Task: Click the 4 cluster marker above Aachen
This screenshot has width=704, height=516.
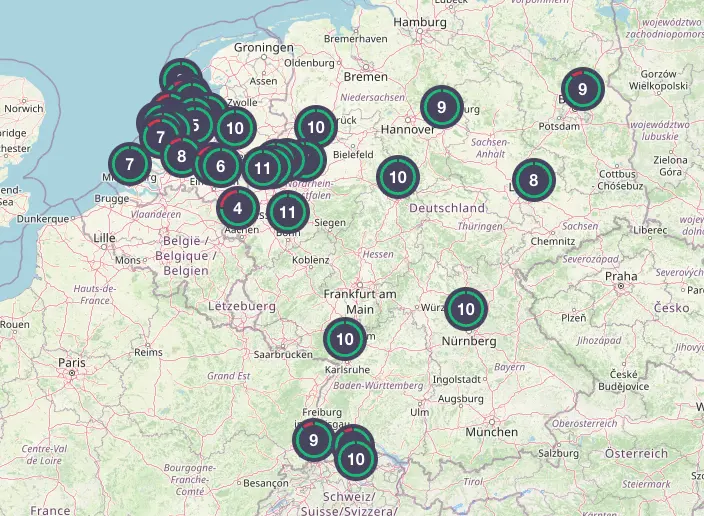Action: click(x=237, y=208)
